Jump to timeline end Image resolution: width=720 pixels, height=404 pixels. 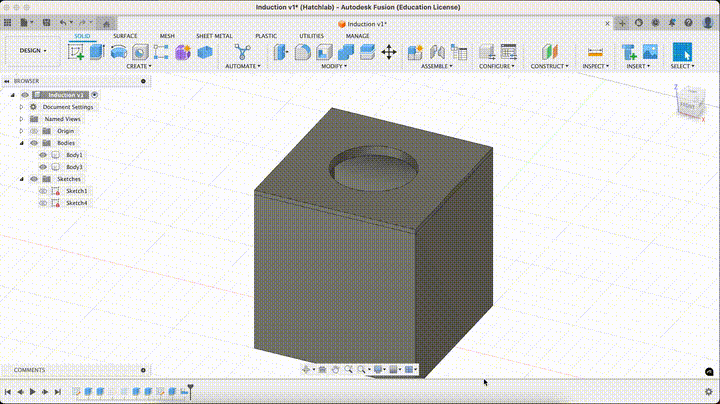point(57,392)
